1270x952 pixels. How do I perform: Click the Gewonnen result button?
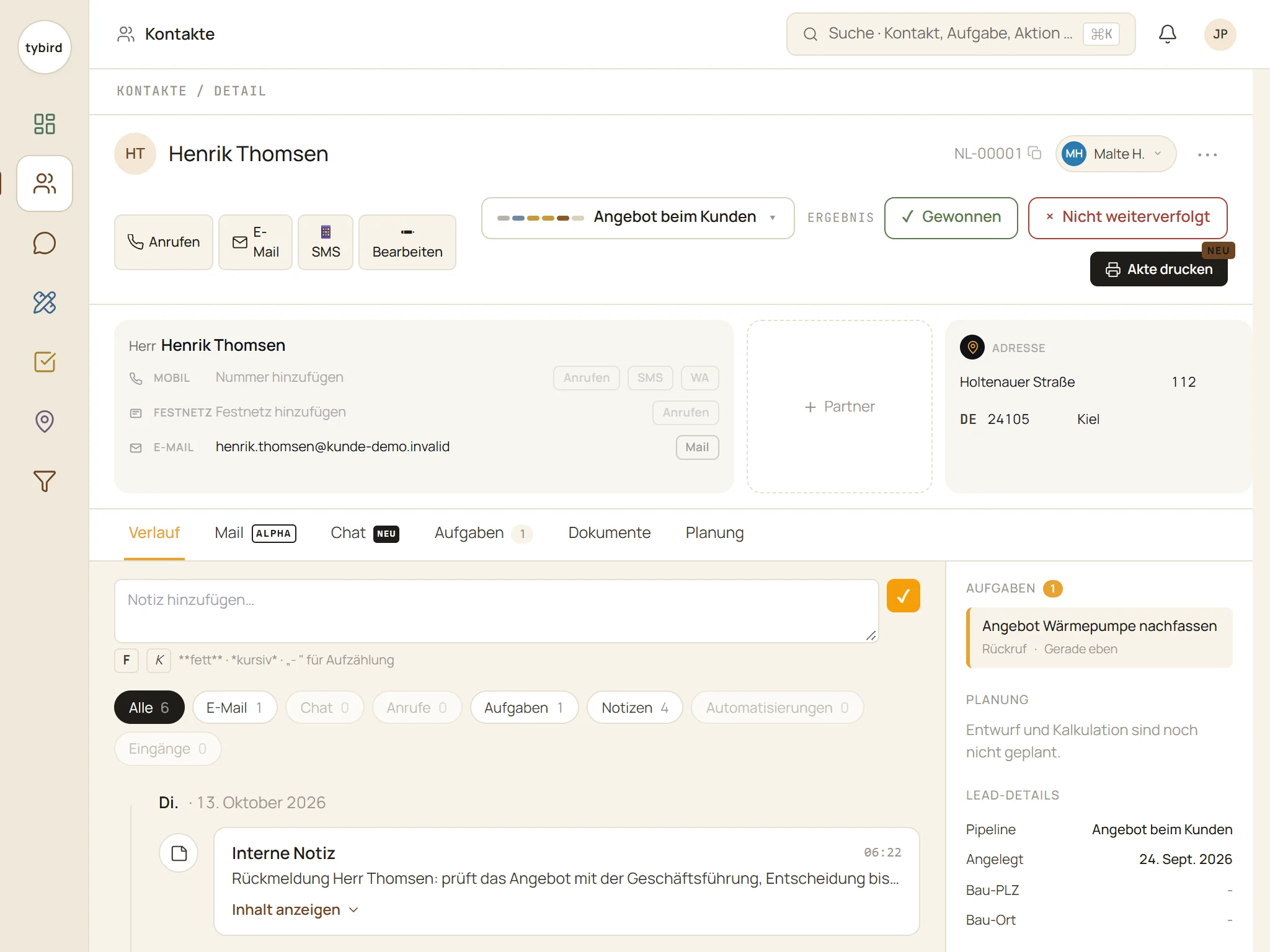tap(951, 218)
